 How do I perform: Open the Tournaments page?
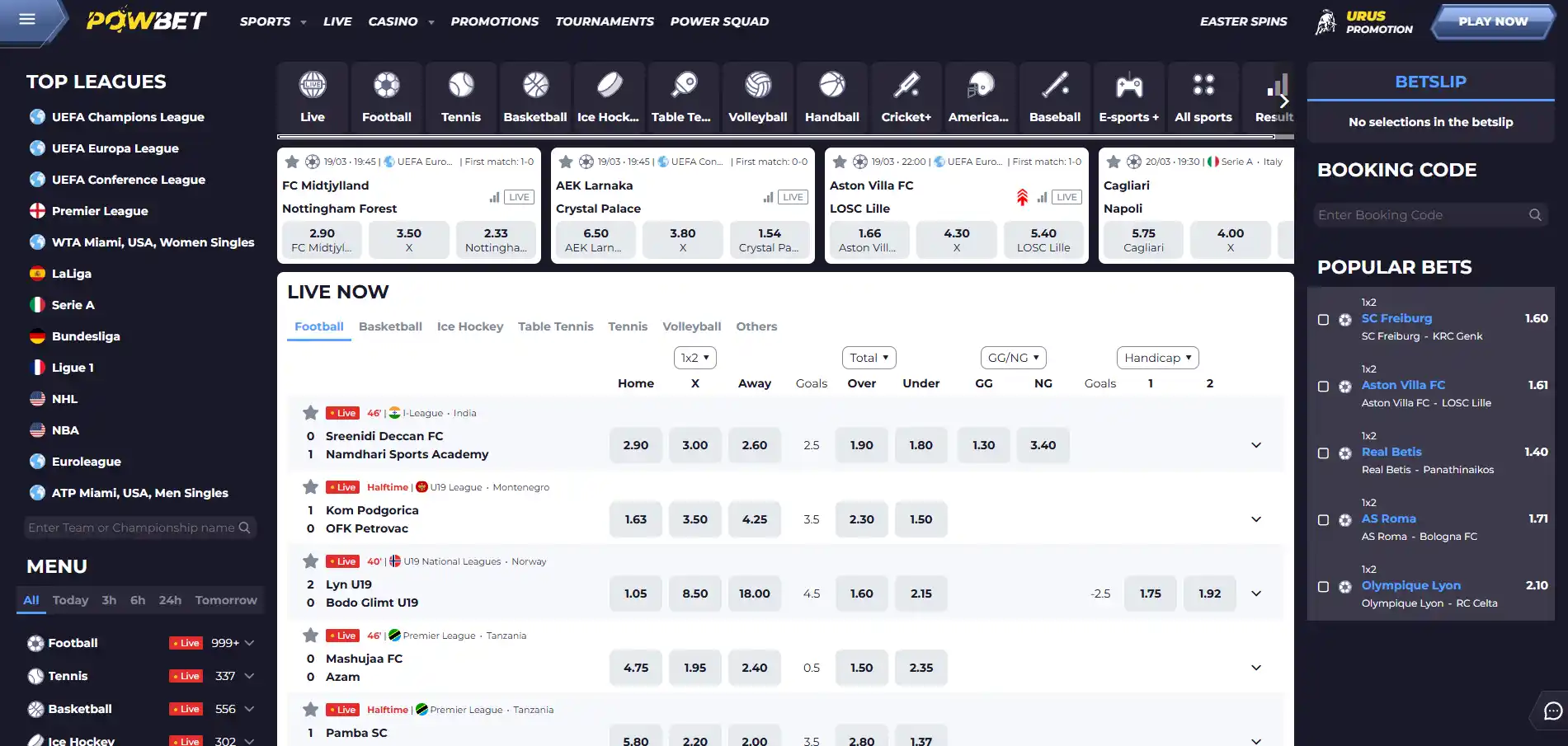[x=605, y=21]
